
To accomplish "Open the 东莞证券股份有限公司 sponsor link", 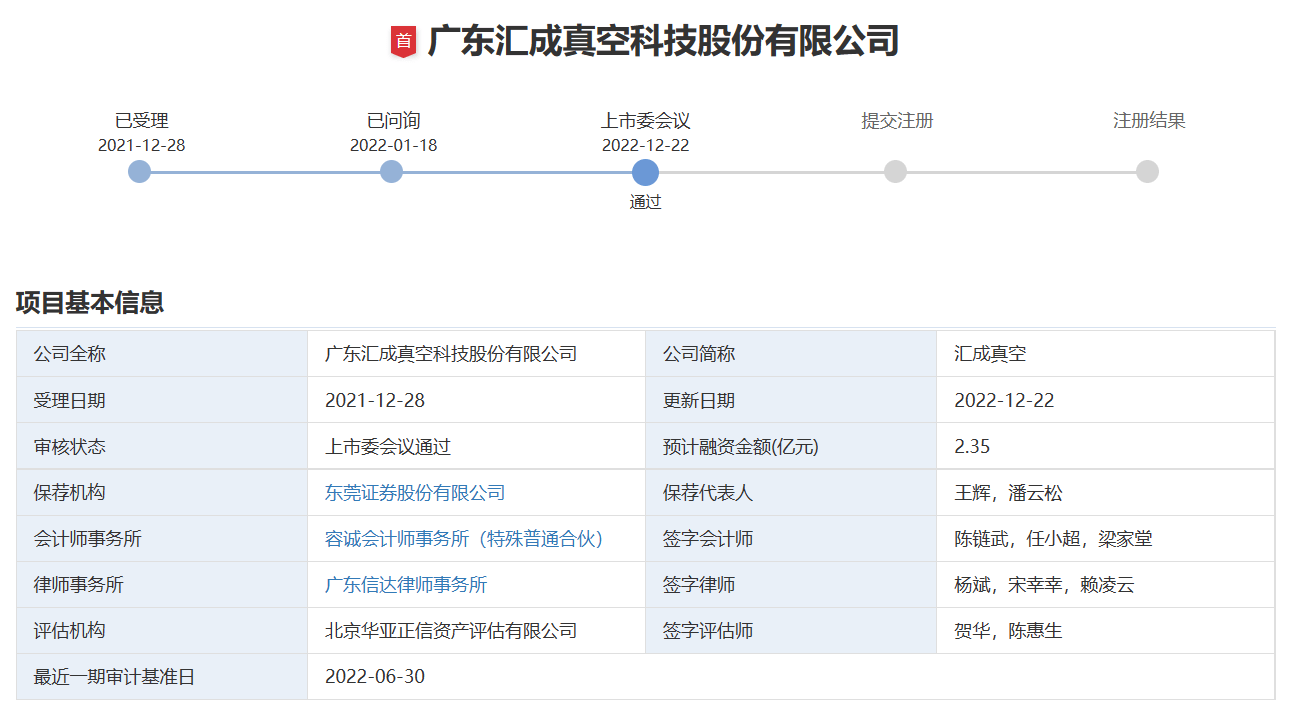I will pyautogui.click(x=414, y=492).
